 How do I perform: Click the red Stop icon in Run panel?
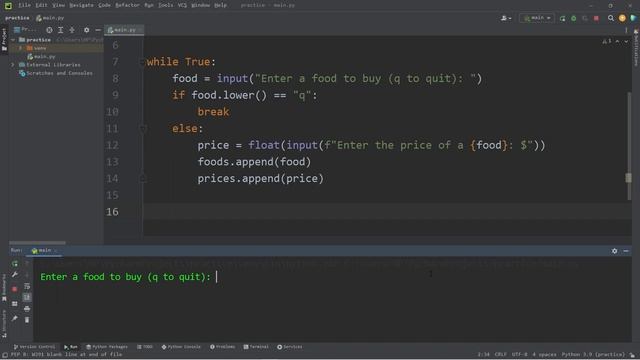point(15,289)
